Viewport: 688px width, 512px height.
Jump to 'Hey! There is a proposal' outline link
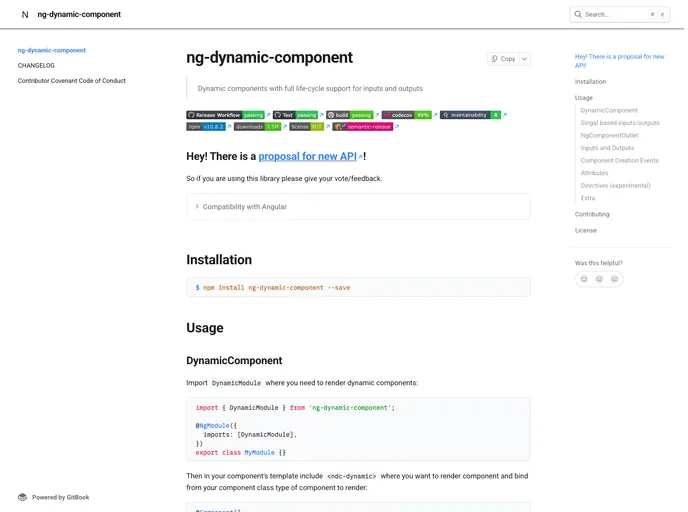620,61
